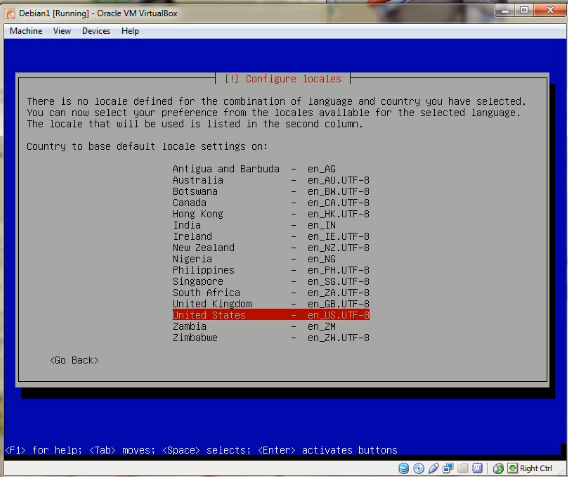Screen dimensions: 568x477
Task: Click the USB devices status icon
Action: [x=433, y=468]
